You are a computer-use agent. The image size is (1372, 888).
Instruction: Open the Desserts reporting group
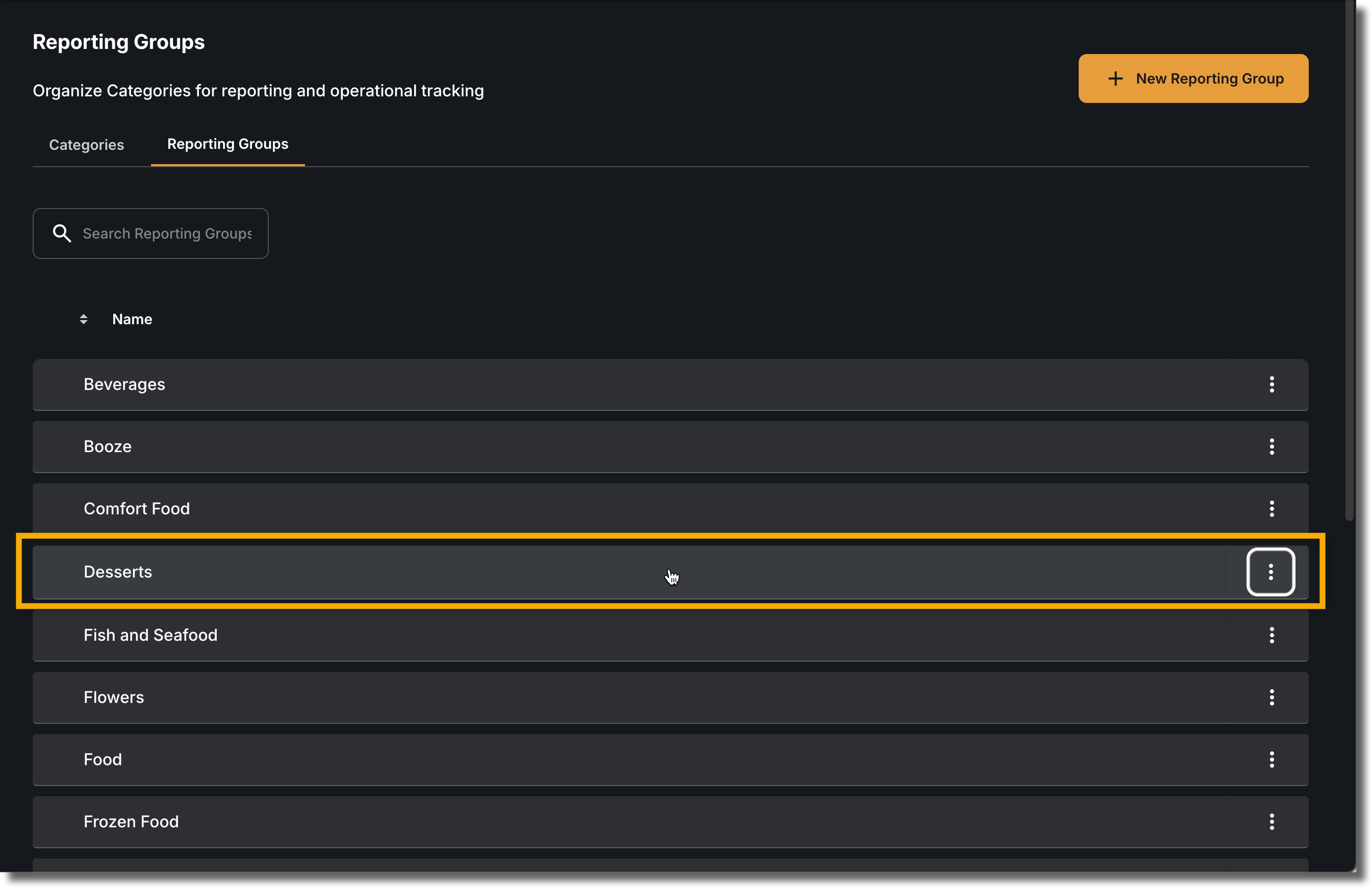pyautogui.click(x=670, y=571)
